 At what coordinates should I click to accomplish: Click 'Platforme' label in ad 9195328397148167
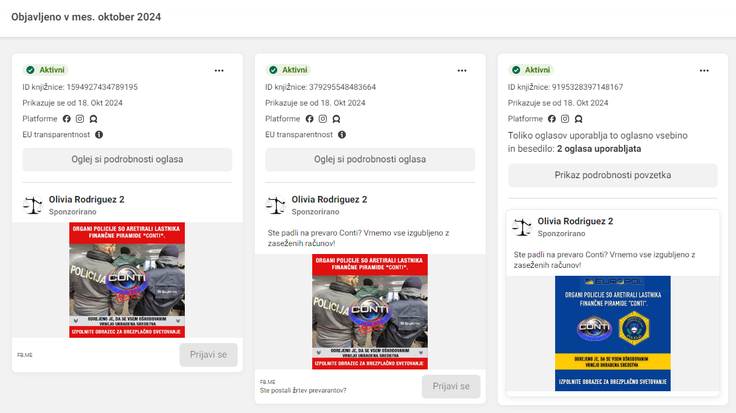tap(525, 119)
